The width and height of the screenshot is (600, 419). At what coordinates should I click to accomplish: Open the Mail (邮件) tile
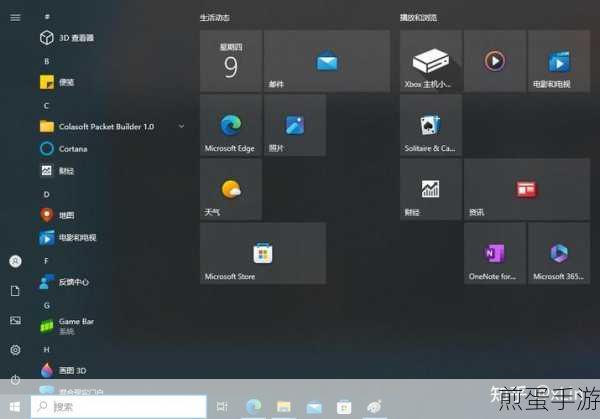327,61
